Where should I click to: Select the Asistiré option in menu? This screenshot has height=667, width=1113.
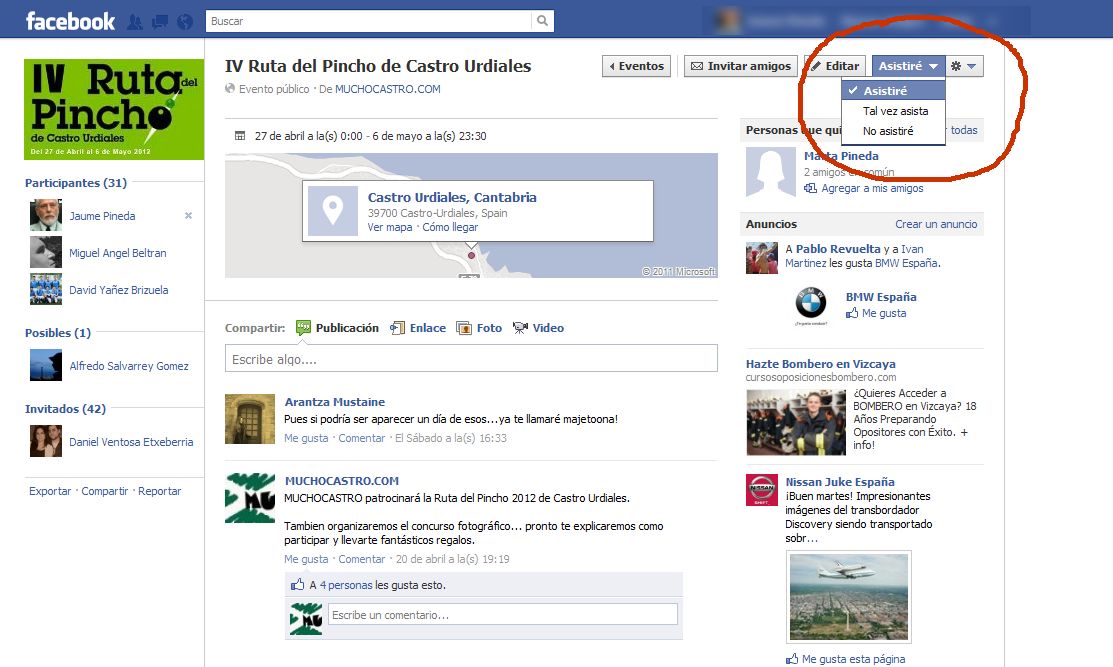(894, 91)
